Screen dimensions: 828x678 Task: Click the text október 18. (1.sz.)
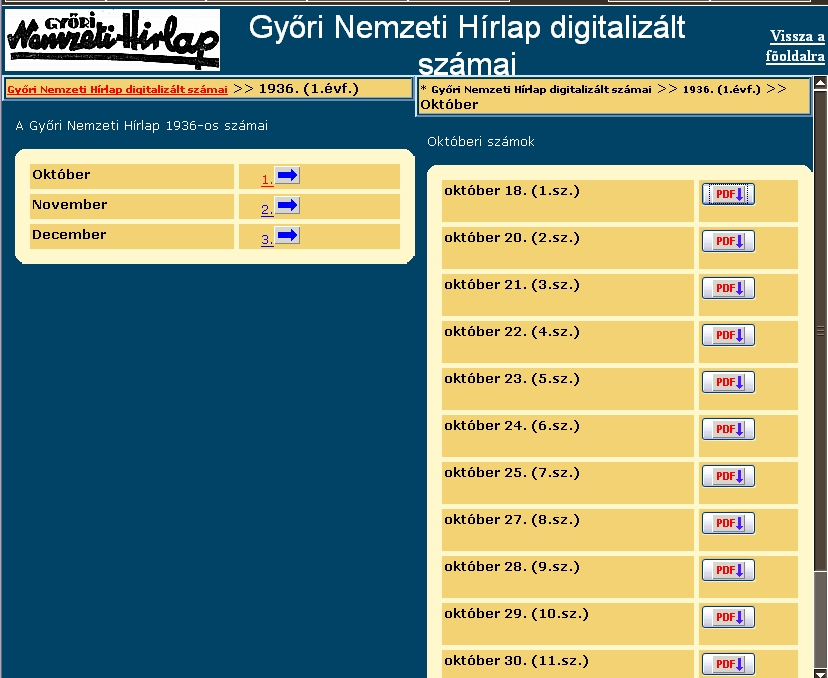pos(512,191)
